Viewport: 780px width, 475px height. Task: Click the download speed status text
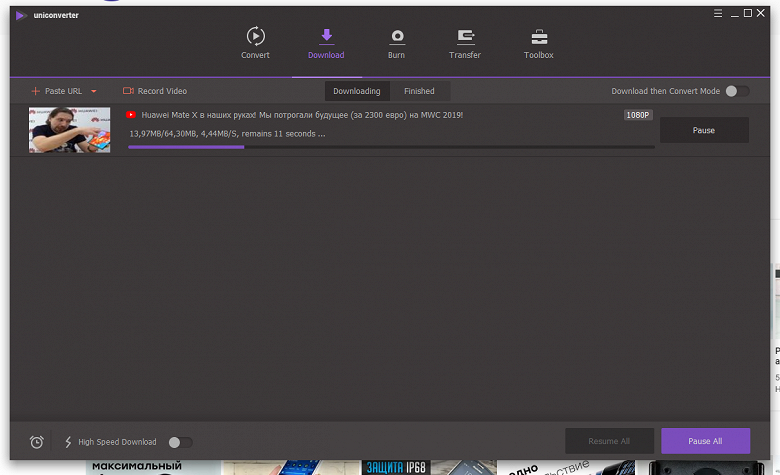[227, 134]
